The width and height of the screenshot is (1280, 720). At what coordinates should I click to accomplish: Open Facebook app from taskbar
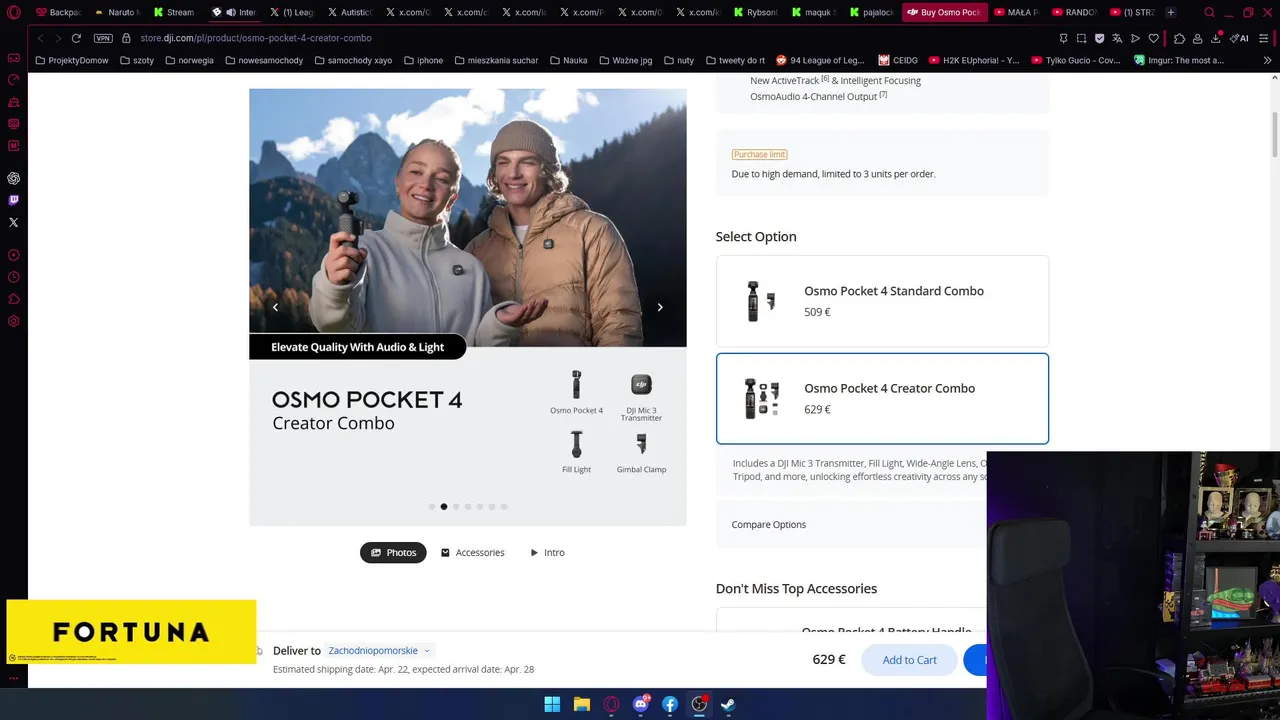coord(670,704)
